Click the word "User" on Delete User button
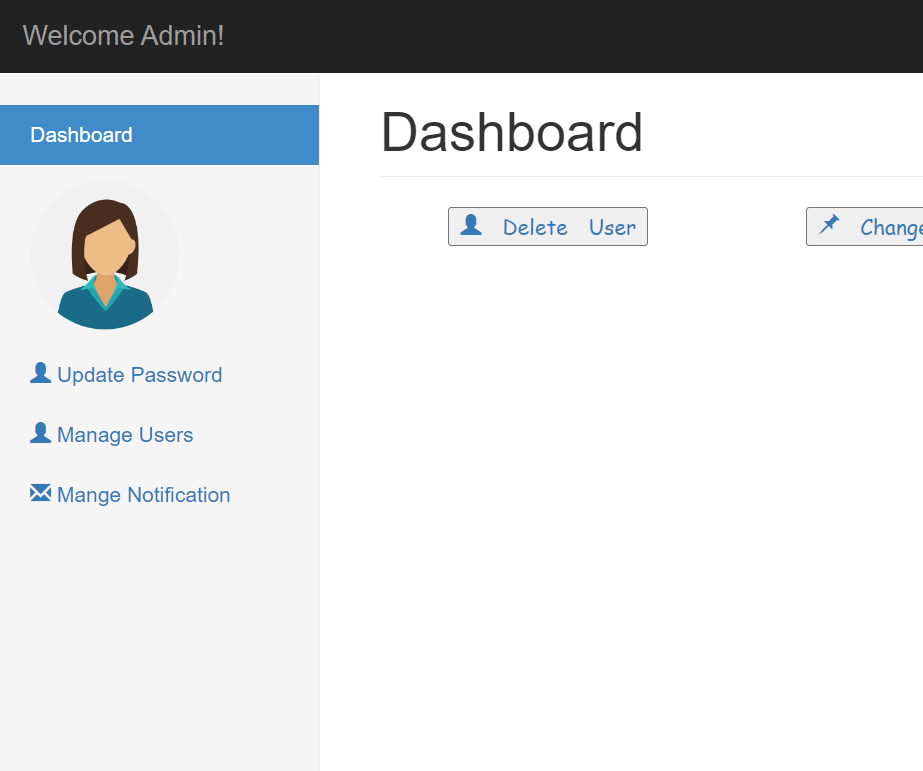The height and width of the screenshot is (771, 923). [x=612, y=228]
